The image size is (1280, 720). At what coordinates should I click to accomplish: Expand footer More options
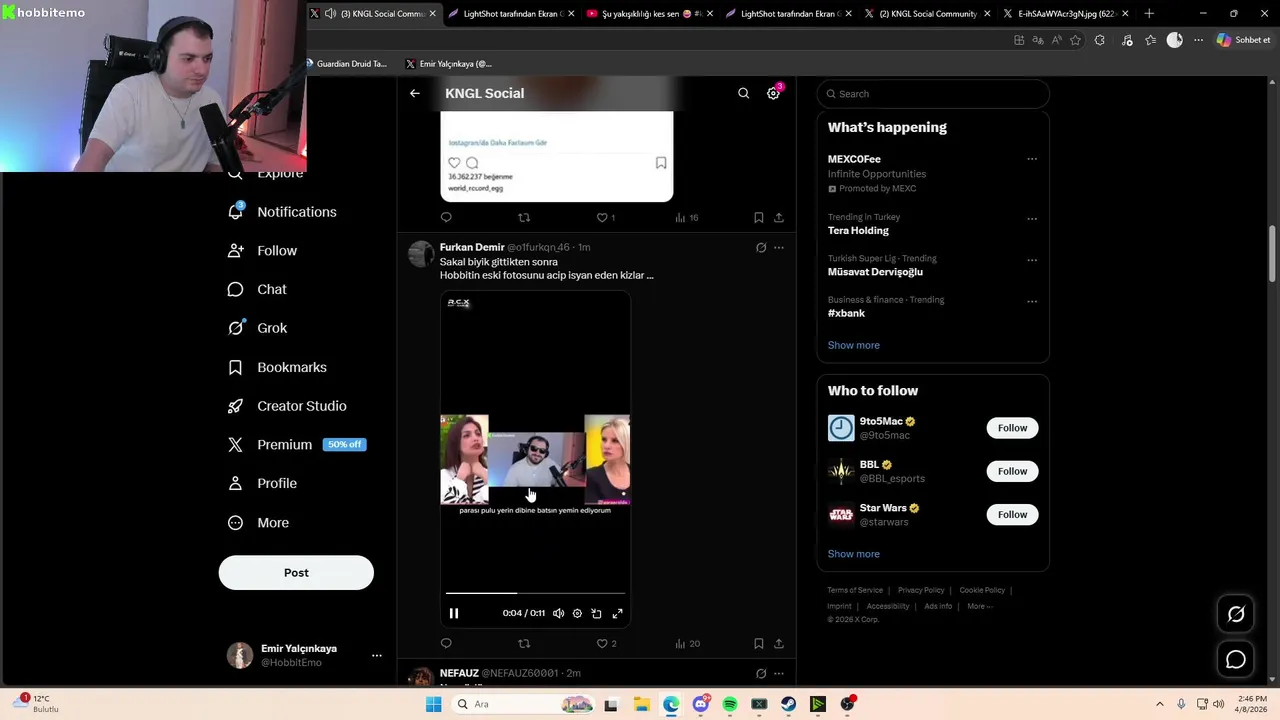[979, 606]
